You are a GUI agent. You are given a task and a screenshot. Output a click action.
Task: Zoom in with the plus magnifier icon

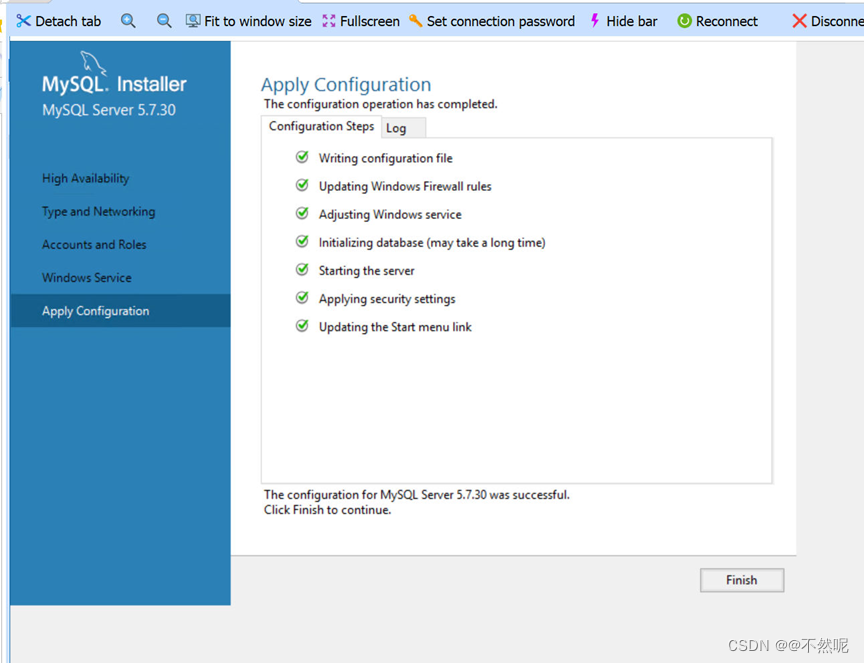tap(128, 21)
